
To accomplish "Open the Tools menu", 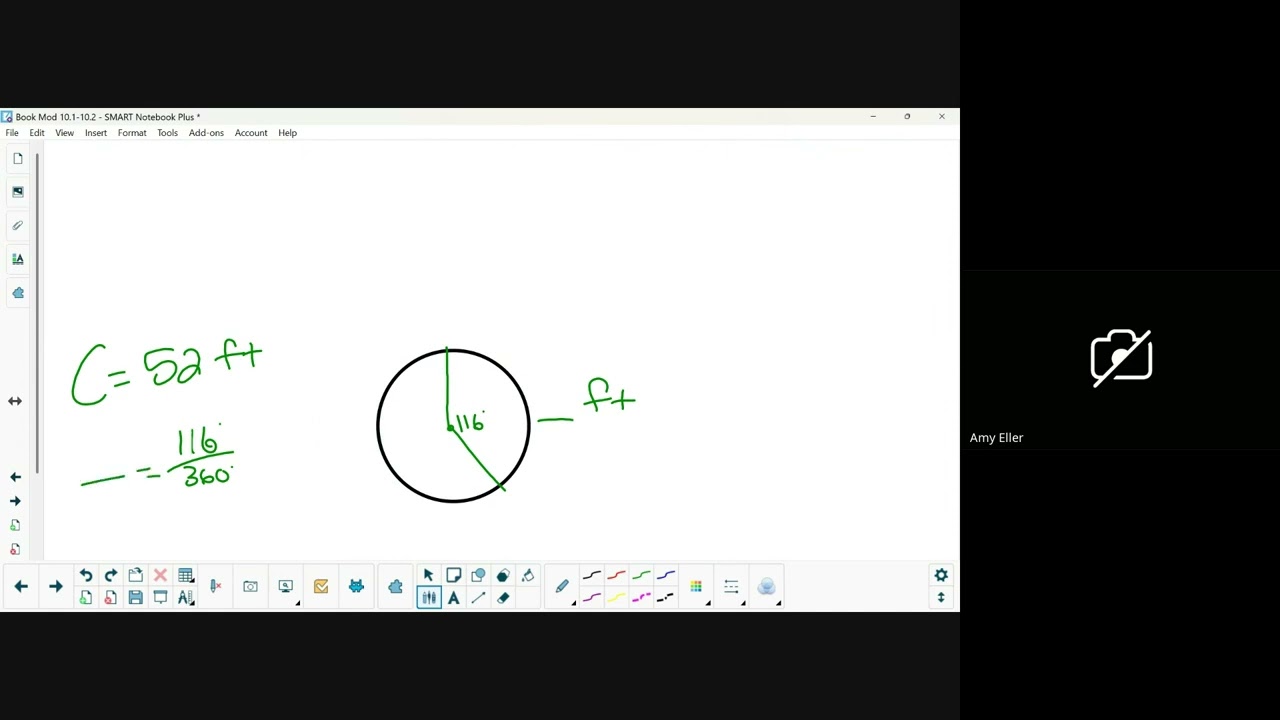I will tap(167, 133).
